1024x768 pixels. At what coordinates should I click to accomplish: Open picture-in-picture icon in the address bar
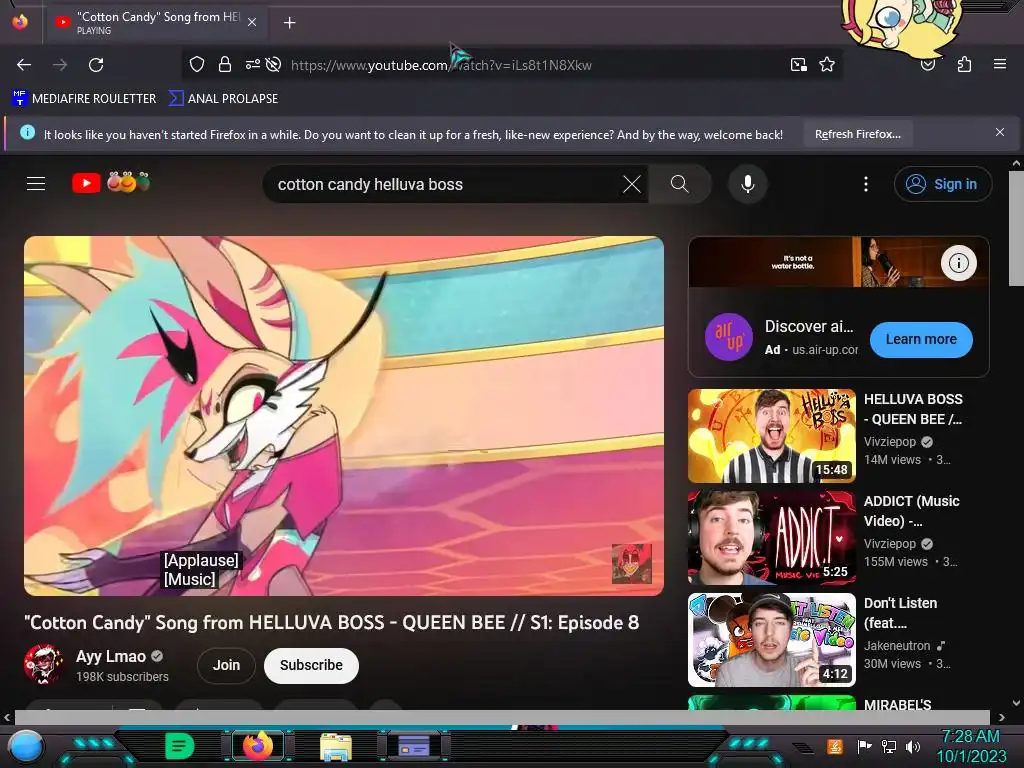point(798,65)
